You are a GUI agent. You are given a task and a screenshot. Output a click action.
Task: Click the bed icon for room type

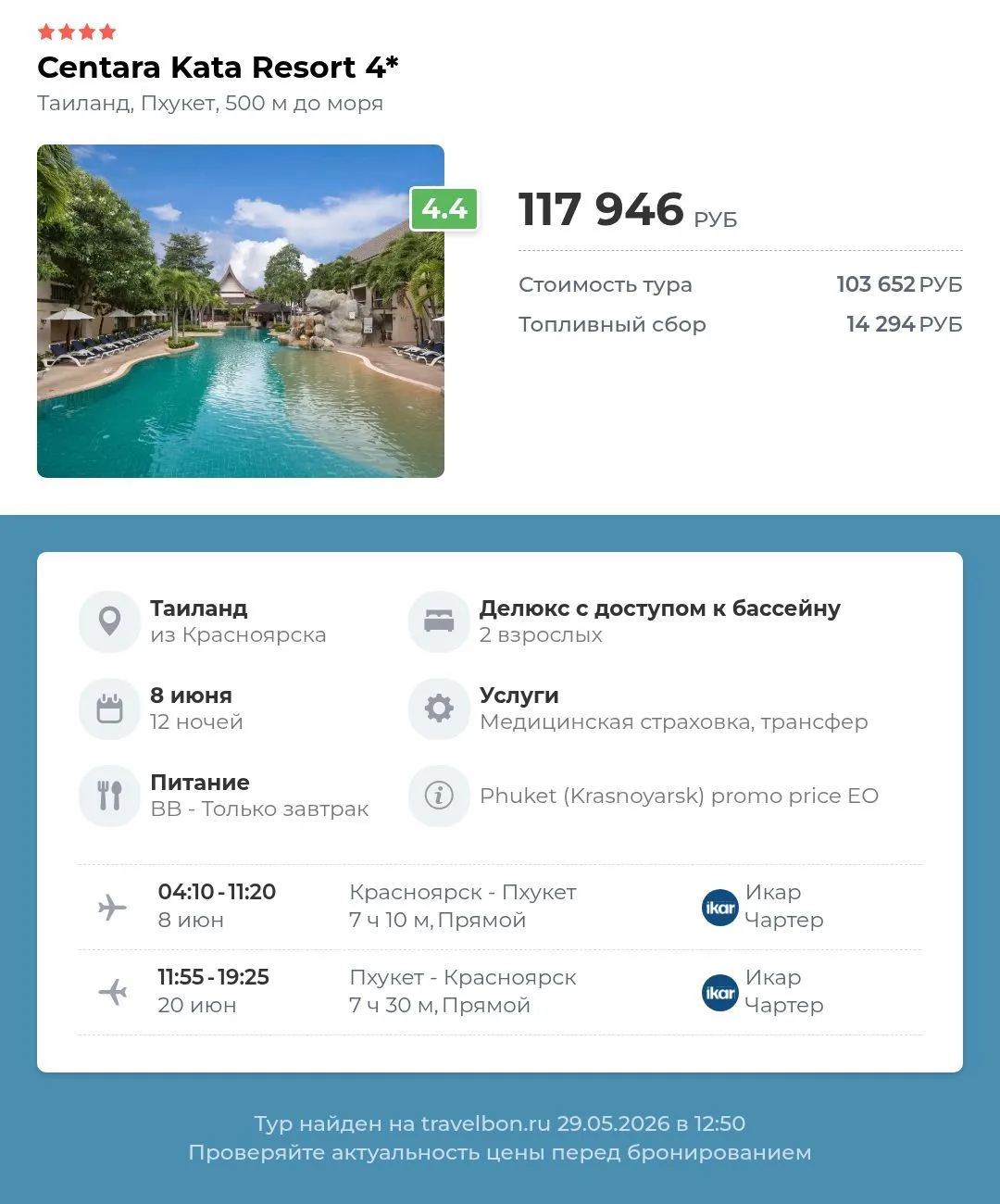(x=439, y=621)
